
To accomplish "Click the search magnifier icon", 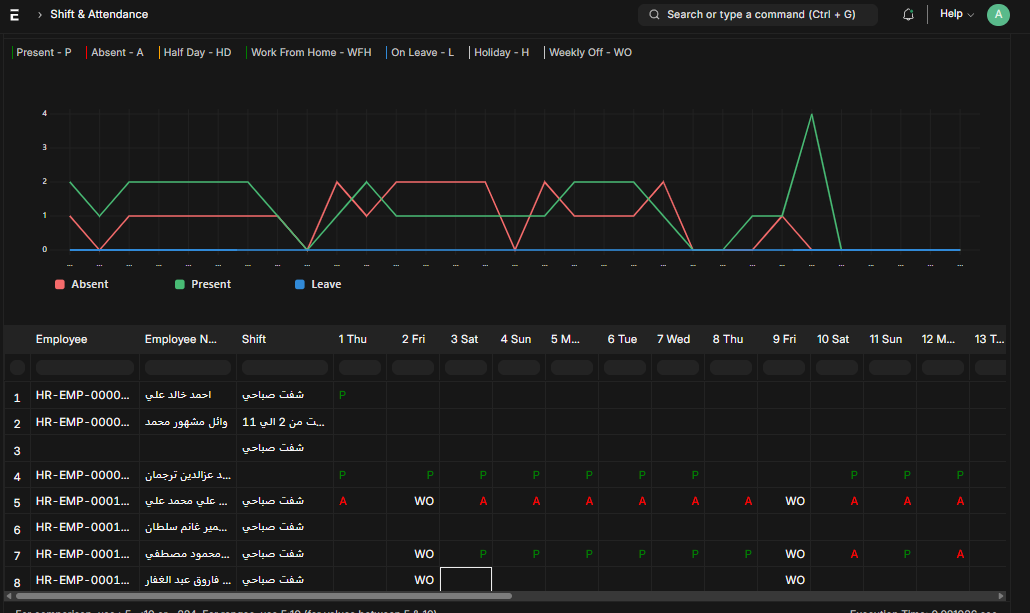I will 654,15.
